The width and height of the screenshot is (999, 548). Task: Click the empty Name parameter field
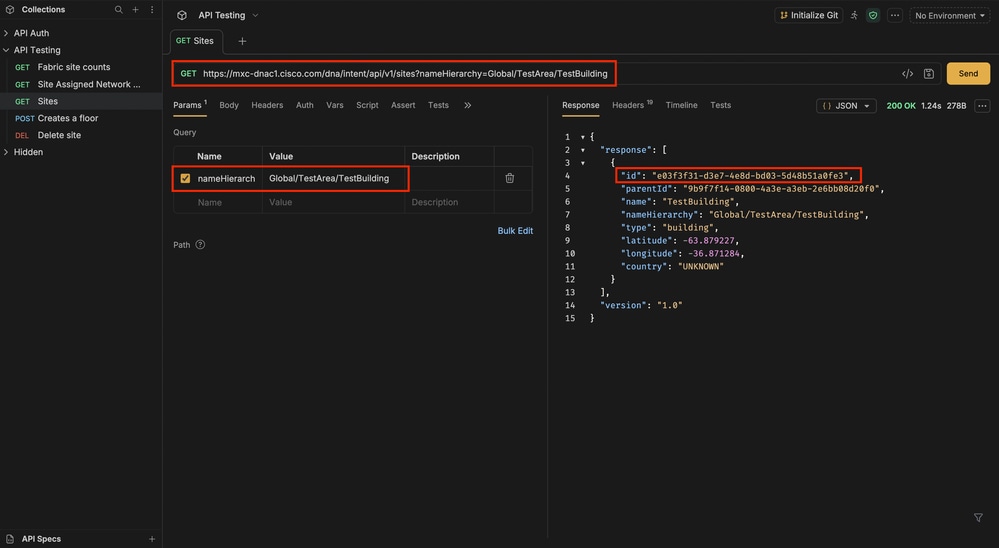(218, 203)
